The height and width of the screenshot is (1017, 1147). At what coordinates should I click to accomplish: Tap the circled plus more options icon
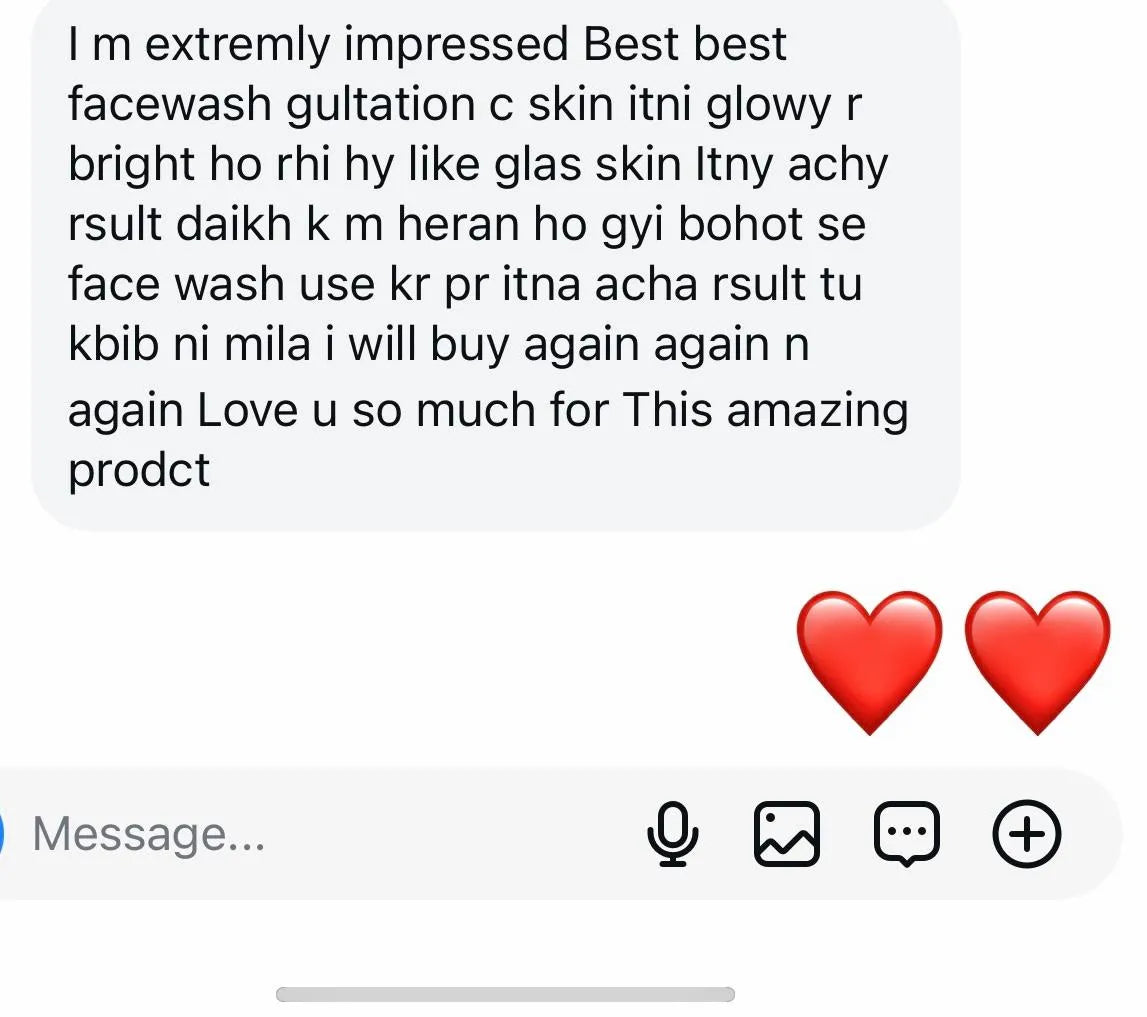[1026, 834]
